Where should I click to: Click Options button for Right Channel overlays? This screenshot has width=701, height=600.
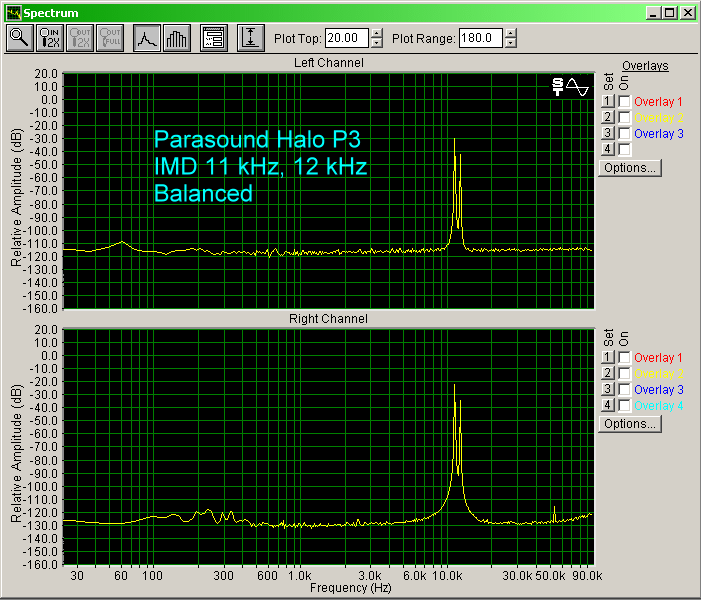pos(629,424)
